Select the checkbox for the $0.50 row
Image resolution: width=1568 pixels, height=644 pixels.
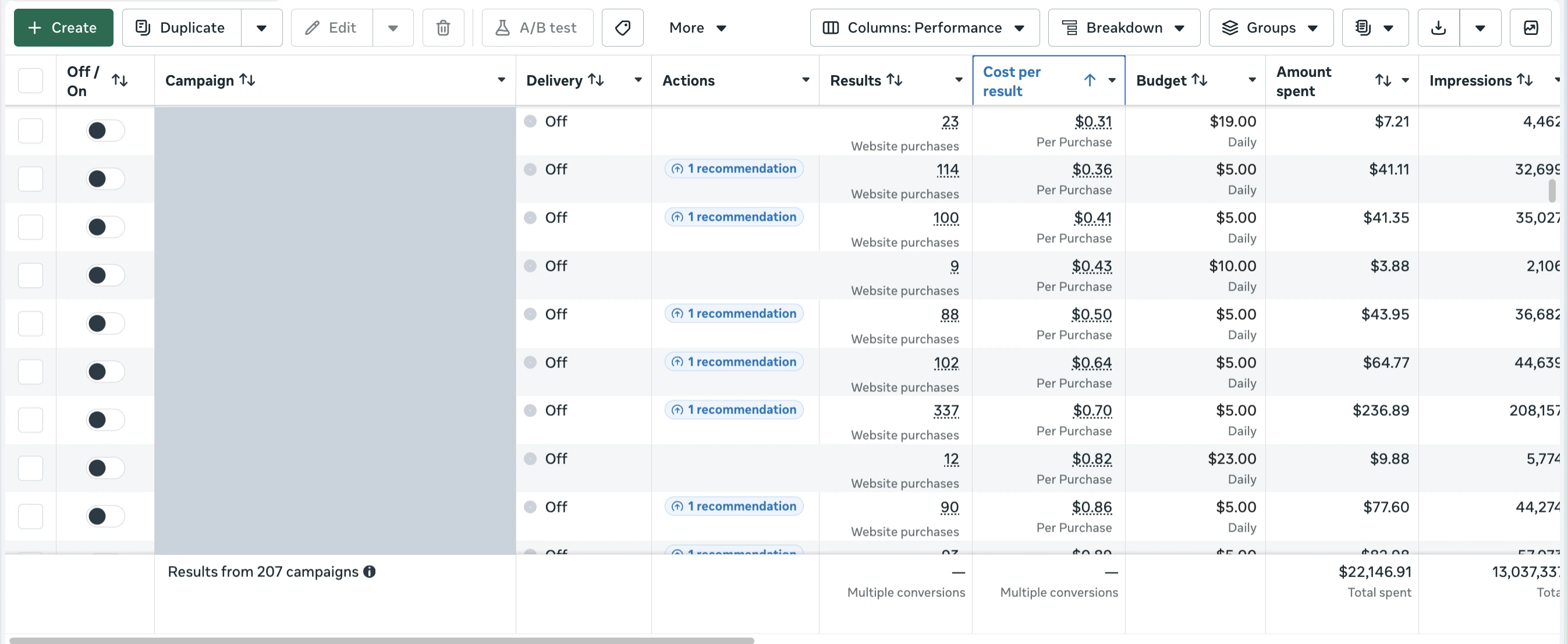point(30,323)
